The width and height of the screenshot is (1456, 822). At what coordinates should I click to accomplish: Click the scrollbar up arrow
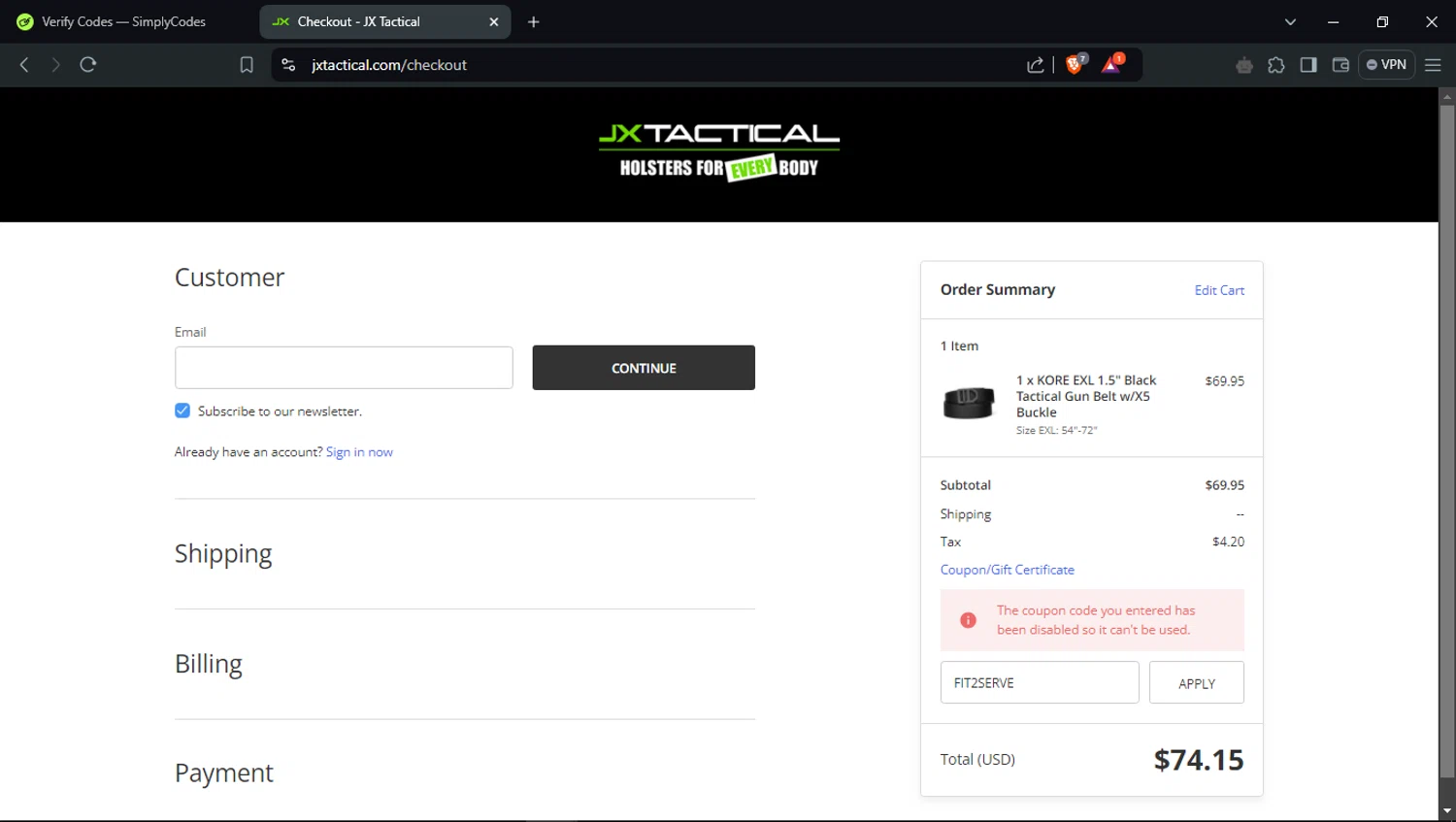coord(1447,96)
